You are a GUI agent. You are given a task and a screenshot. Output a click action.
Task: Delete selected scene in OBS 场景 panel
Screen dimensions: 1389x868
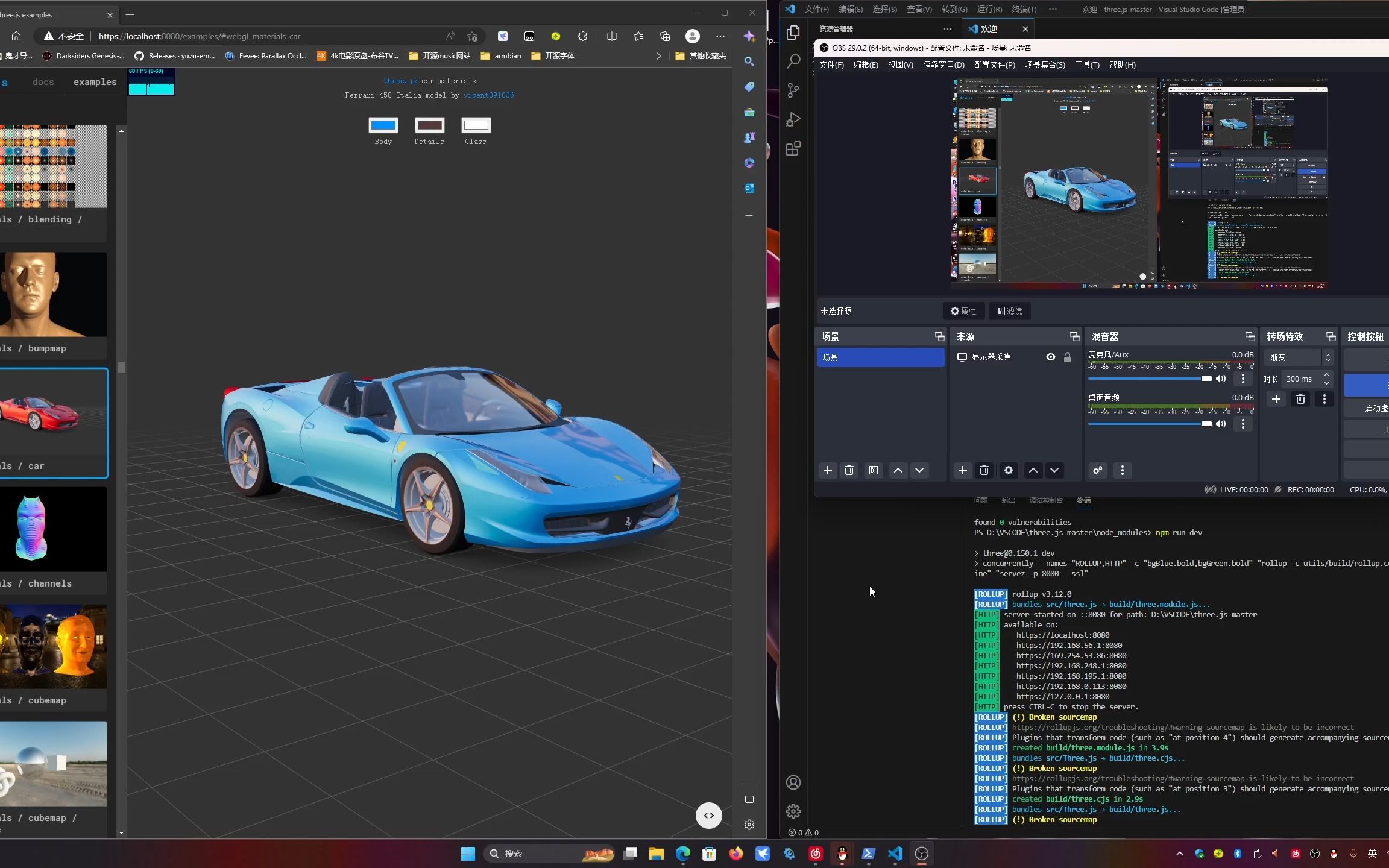coord(849,470)
